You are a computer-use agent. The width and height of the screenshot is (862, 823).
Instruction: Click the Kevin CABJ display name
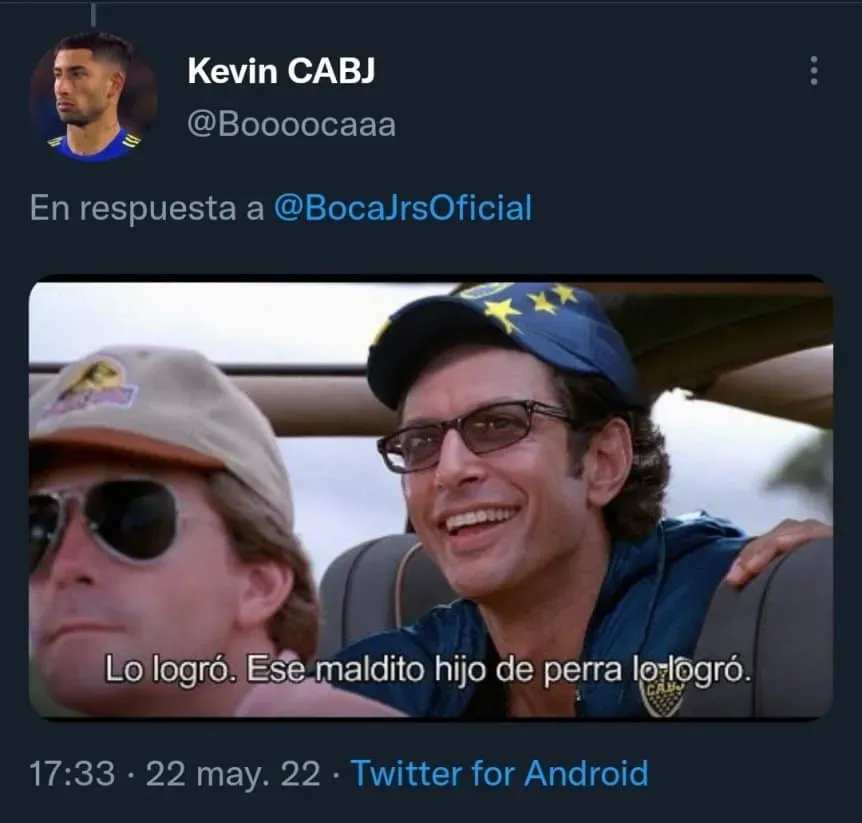coord(281,71)
